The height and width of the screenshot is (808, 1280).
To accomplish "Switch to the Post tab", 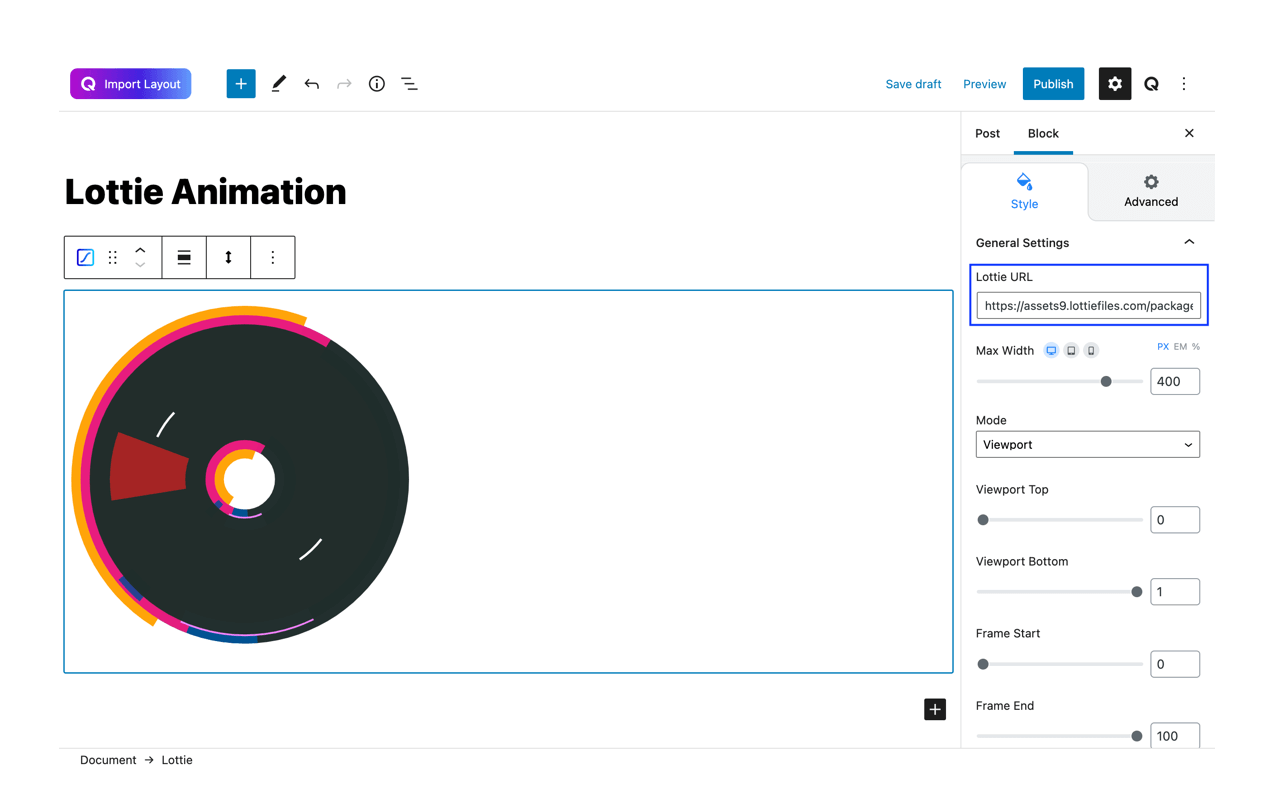I will (987, 133).
